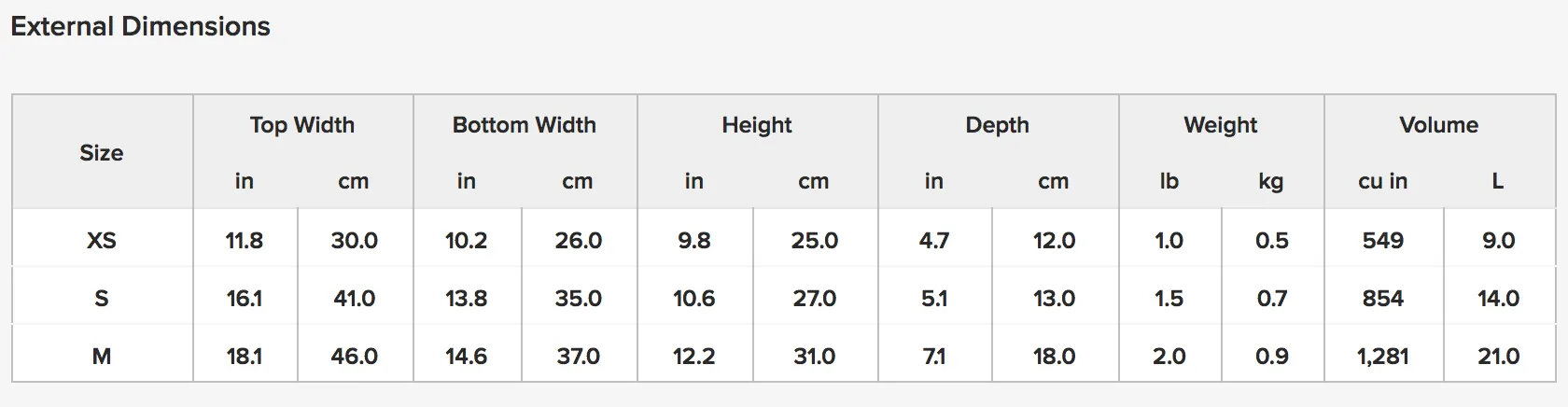
Task: Click the kg unit subheader under Weight
Action: (x=1271, y=182)
